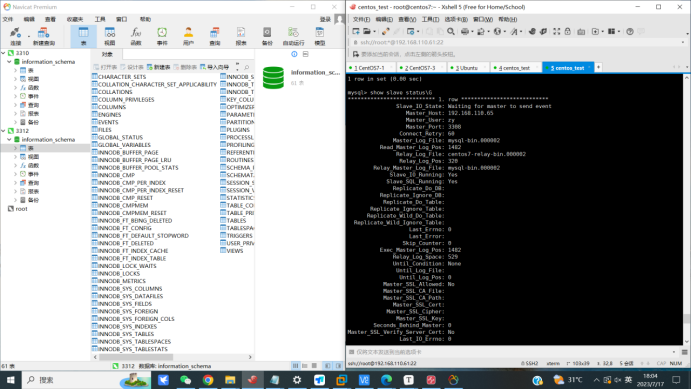This screenshot has height=389, width=692.
Task: Open the View (视图) toolbar icon
Action: (x=109, y=36)
